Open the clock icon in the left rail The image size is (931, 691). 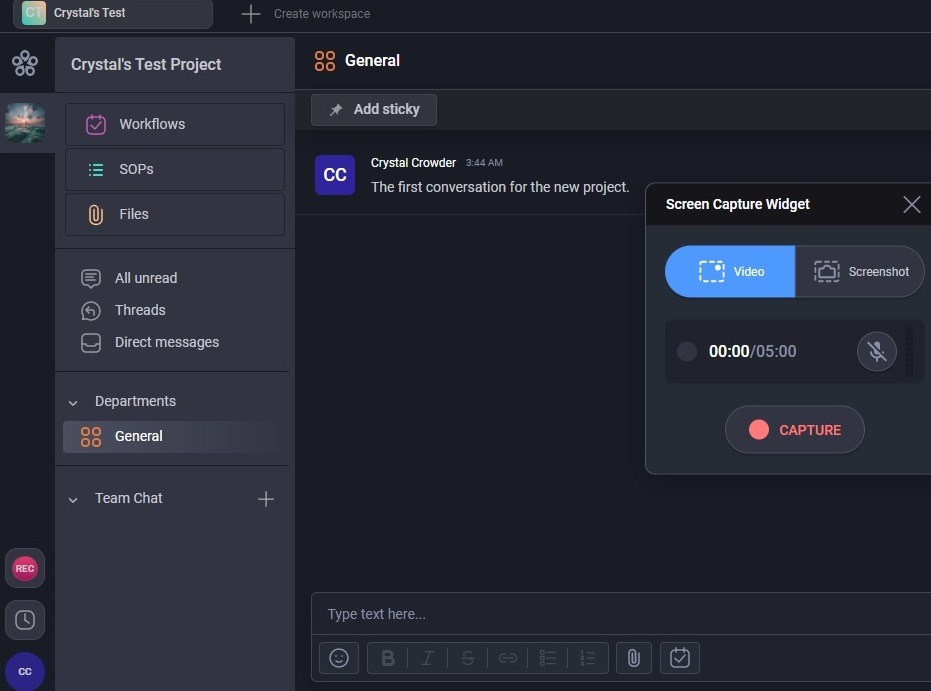pos(25,620)
